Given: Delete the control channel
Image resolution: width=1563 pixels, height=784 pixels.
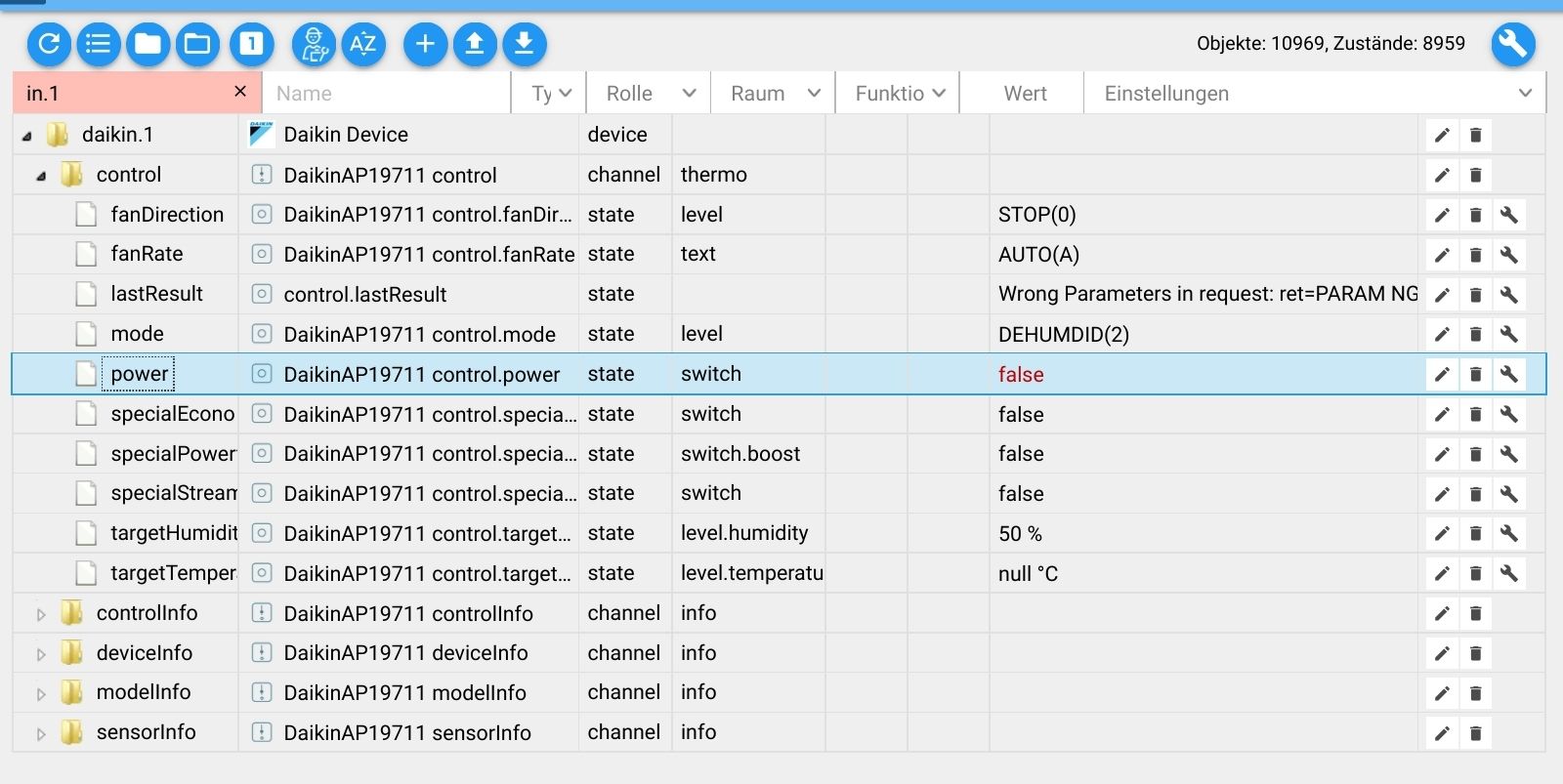Looking at the screenshot, I should click(1476, 175).
